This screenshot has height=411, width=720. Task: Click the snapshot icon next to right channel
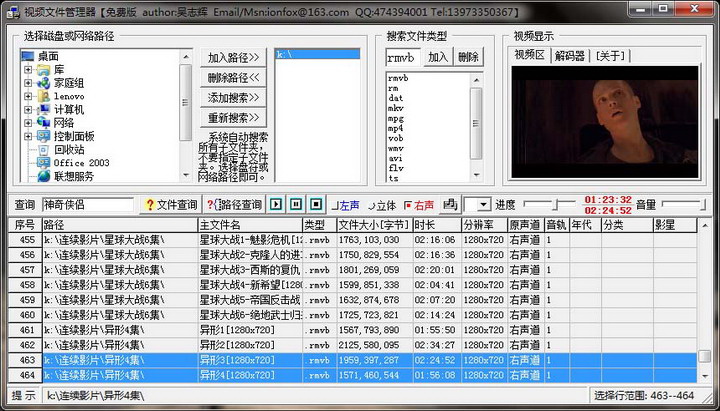pos(450,204)
